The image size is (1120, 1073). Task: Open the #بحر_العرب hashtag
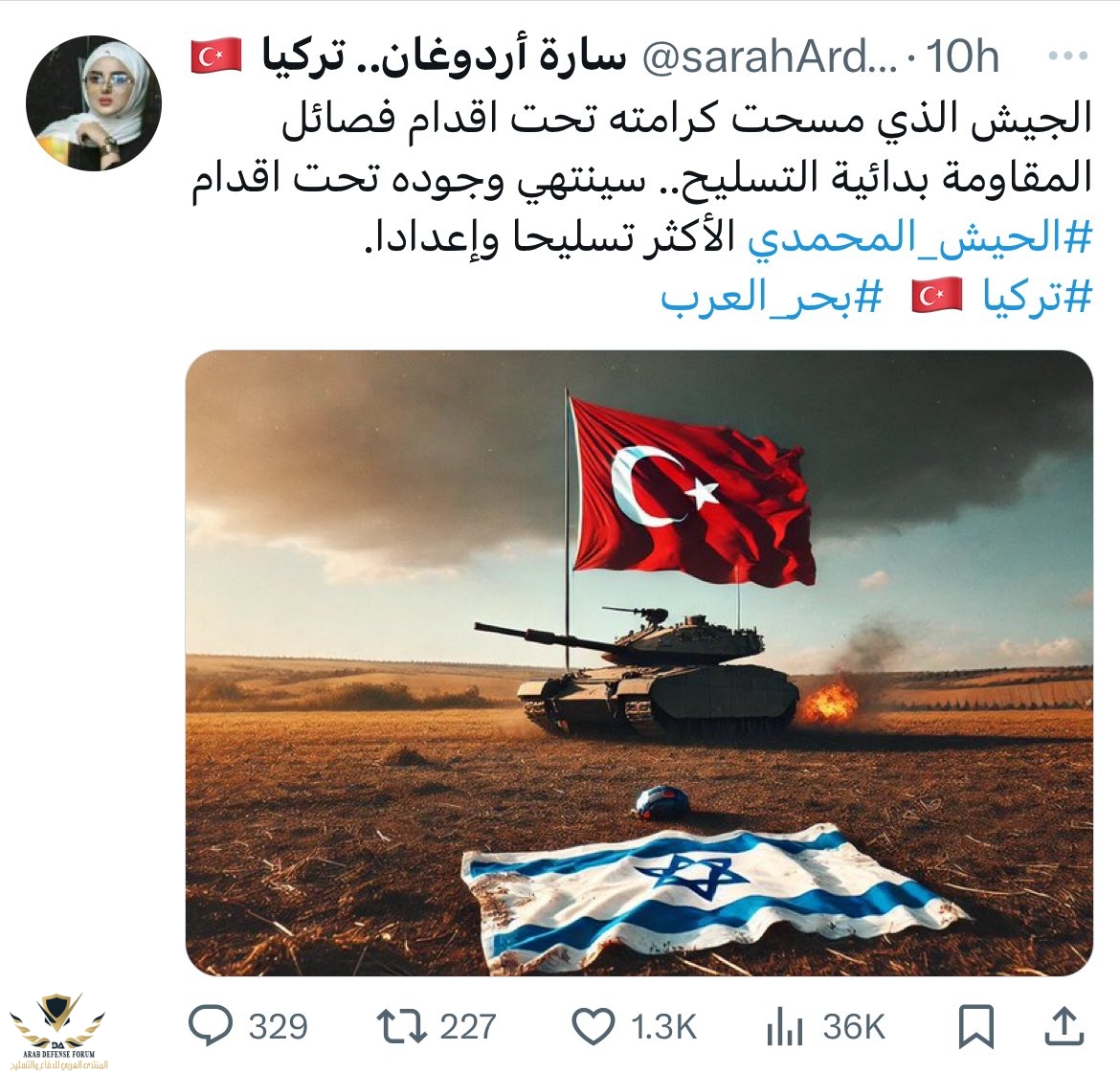tap(771, 297)
